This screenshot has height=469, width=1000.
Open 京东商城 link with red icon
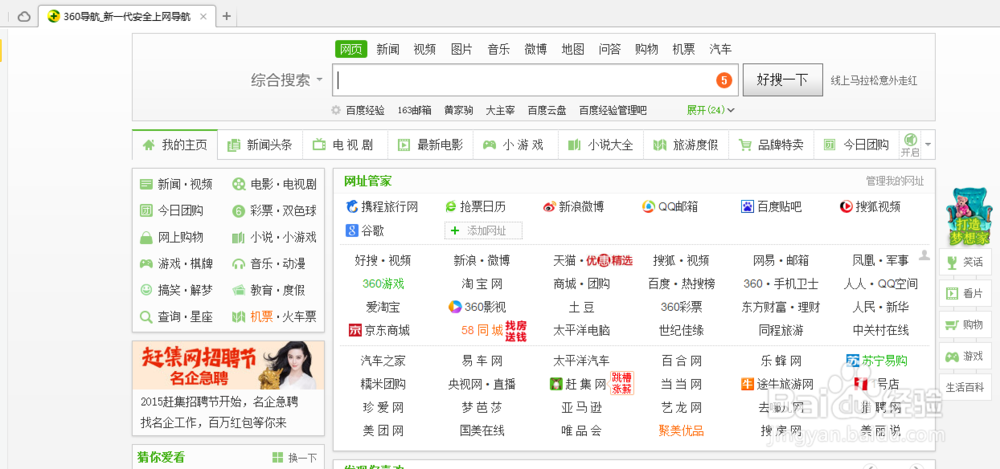click(379, 331)
